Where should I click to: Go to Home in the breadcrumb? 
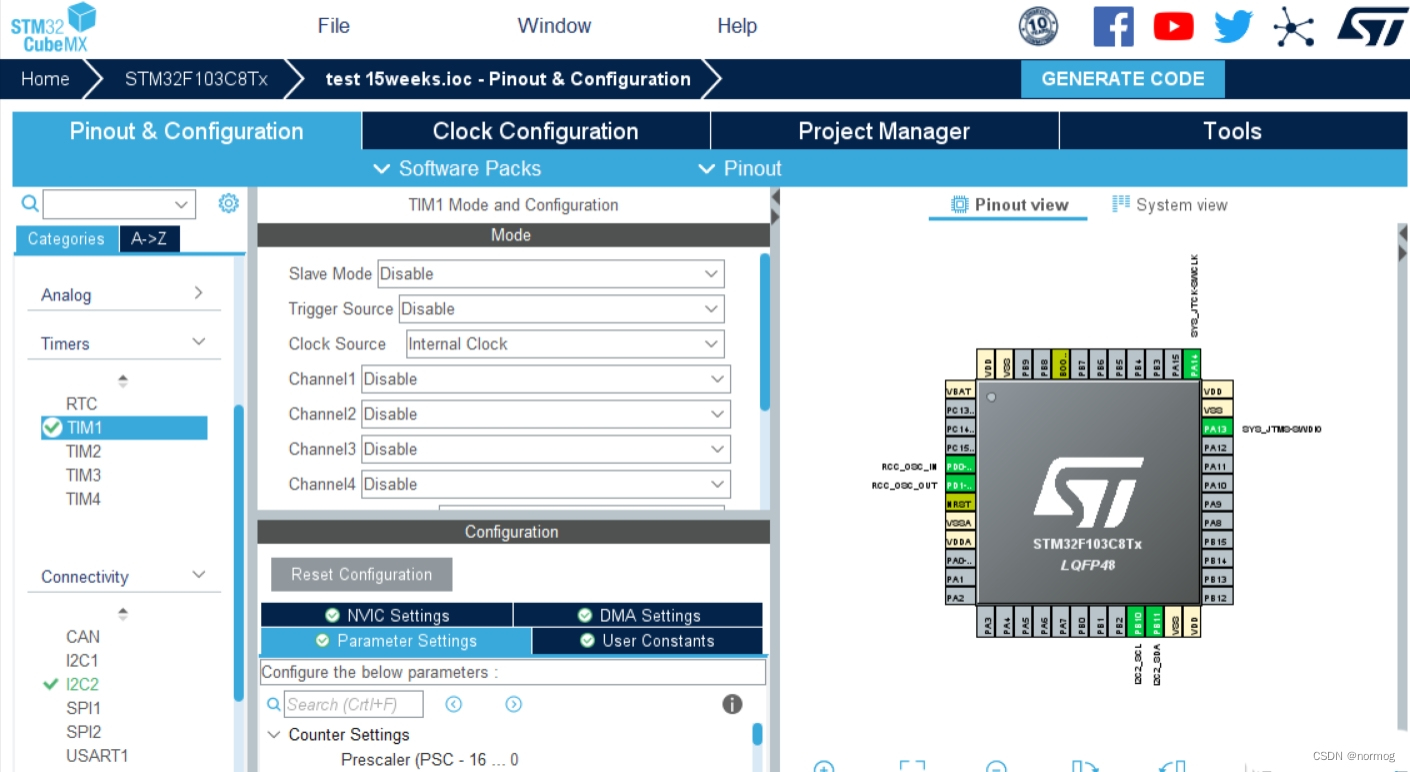(45, 79)
